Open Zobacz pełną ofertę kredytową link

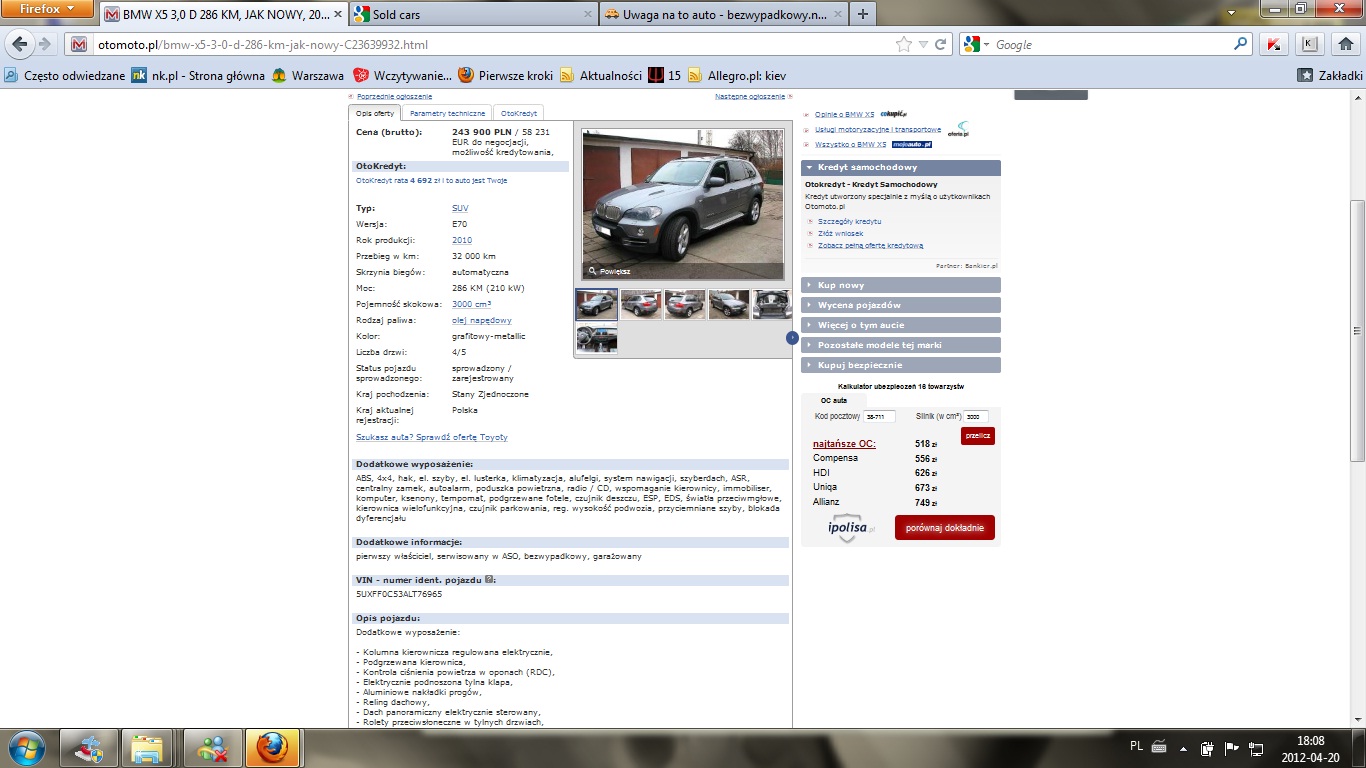(870, 245)
